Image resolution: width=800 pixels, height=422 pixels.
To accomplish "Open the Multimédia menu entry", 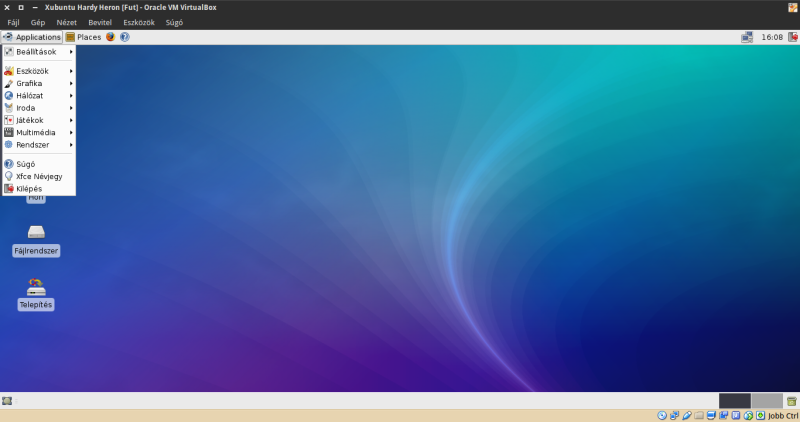I will 39,132.
